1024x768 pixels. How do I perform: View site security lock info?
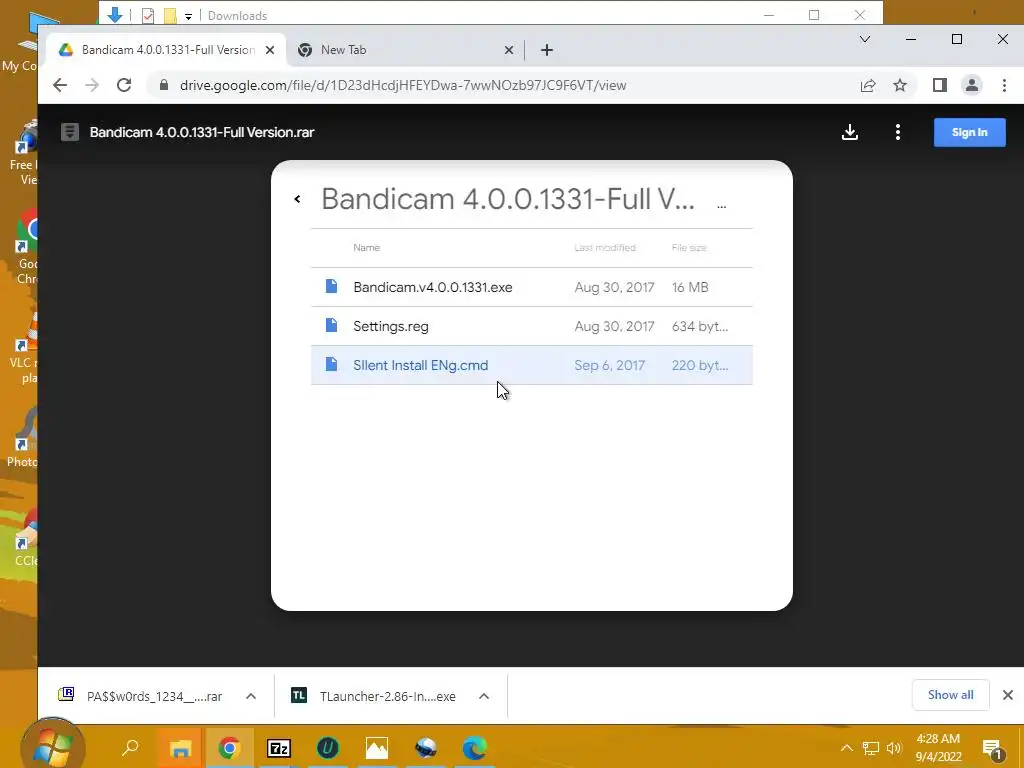pyautogui.click(x=164, y=85)
